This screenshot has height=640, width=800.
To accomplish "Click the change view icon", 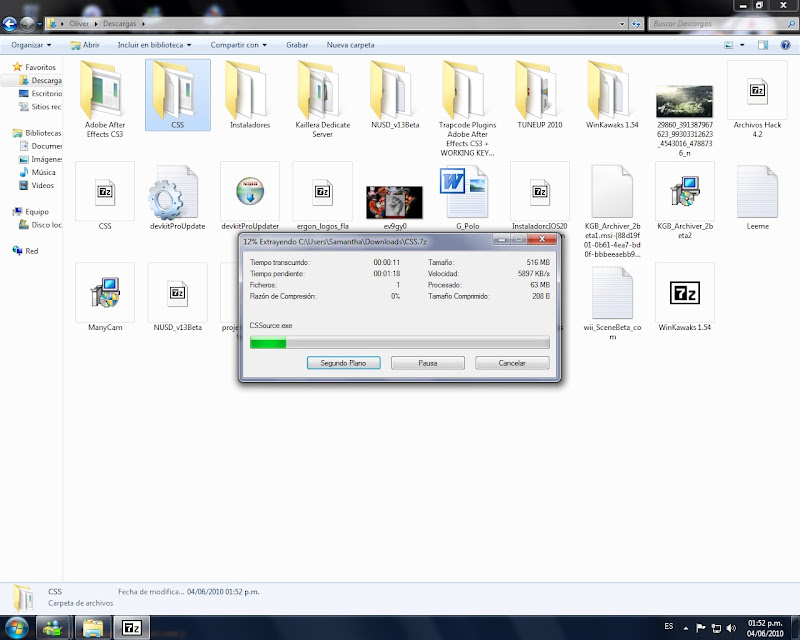I will point(729,45).
